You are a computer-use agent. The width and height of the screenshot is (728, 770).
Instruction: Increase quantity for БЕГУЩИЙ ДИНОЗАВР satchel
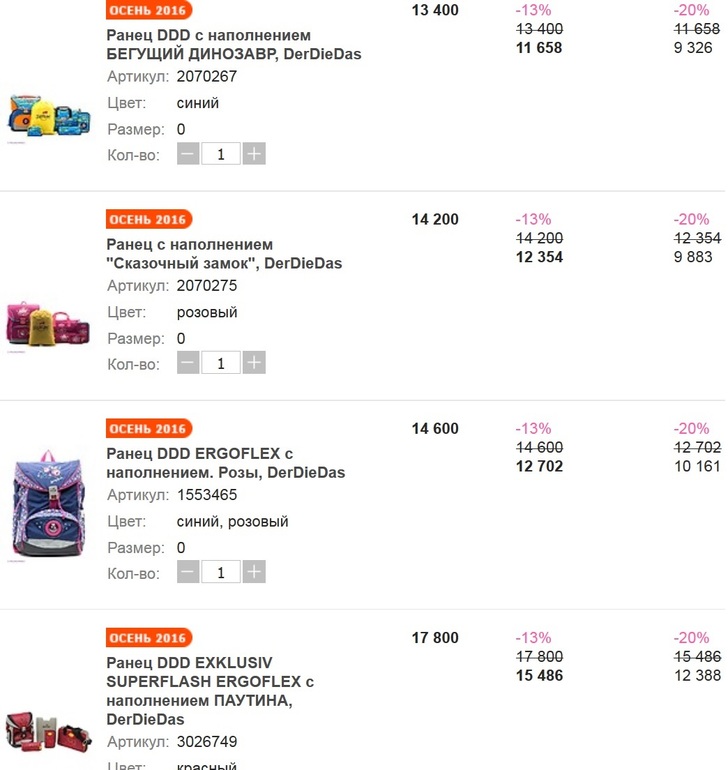[254, 154]
